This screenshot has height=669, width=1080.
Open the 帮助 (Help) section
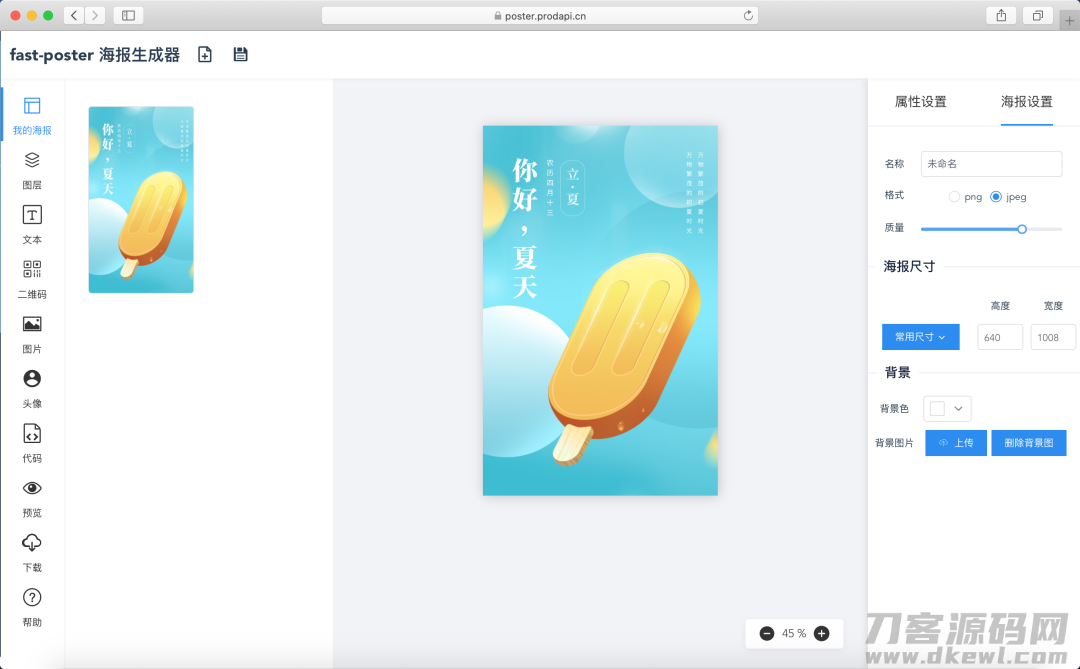pyautogui.click(x=32, y=607)
